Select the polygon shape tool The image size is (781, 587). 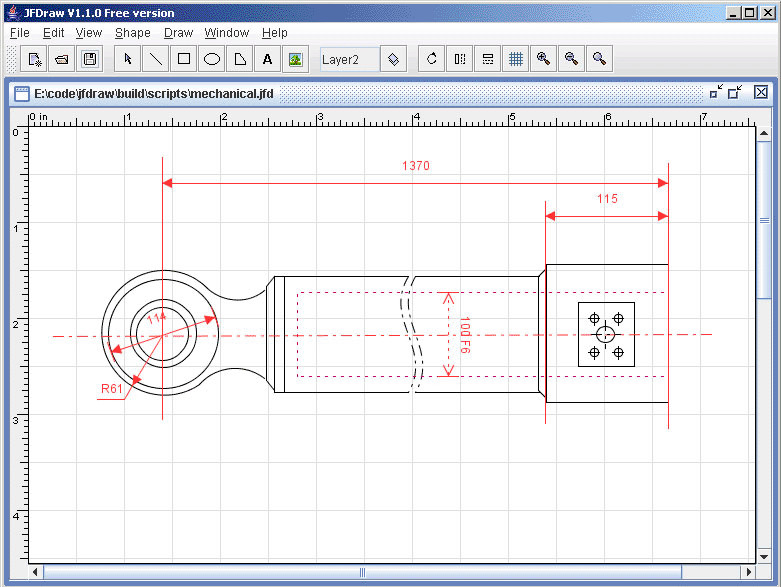(x=240, y=59)
